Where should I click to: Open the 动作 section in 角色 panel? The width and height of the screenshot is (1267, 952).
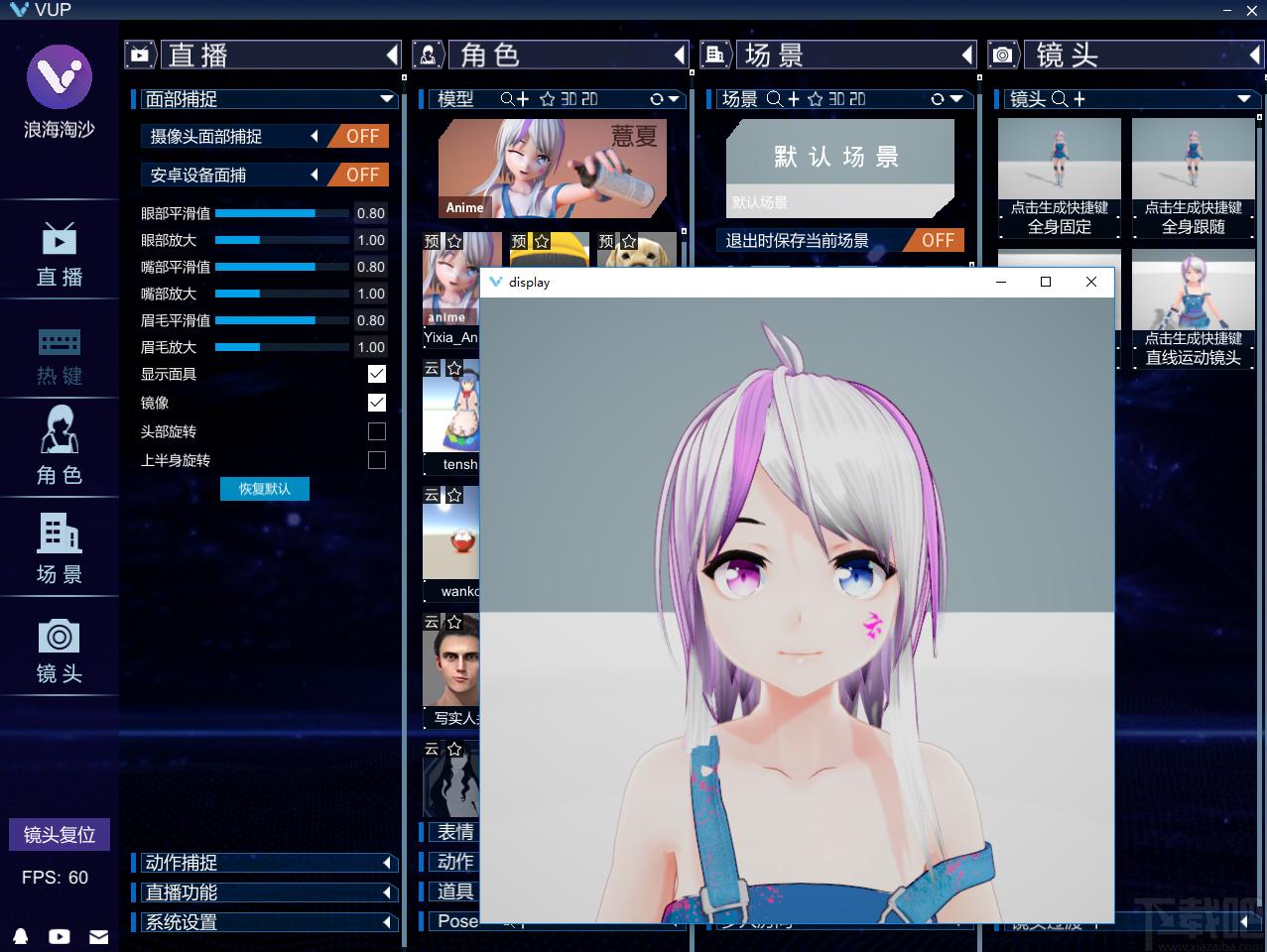[455, 862]
